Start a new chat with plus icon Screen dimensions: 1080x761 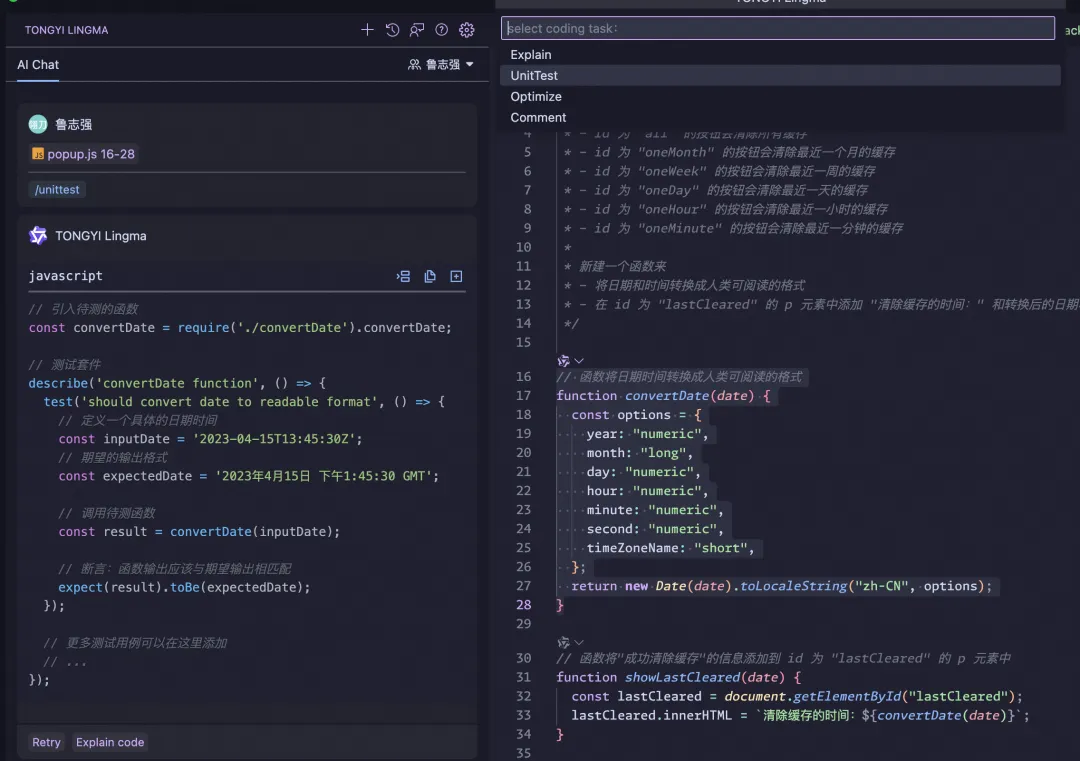pyautogui.click(x=367, y=30)
